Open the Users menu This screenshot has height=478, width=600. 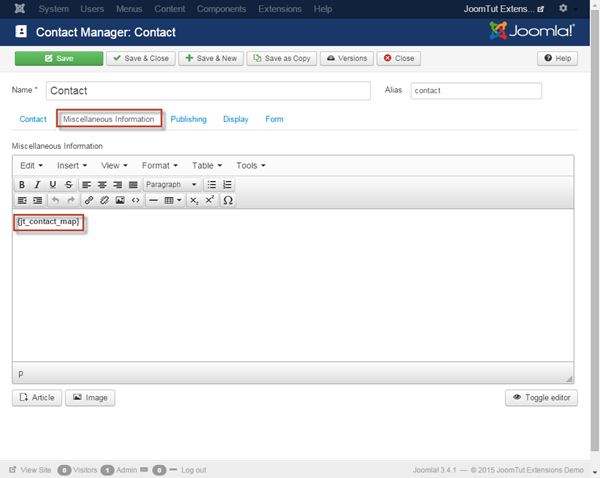[x=92, y=9]
